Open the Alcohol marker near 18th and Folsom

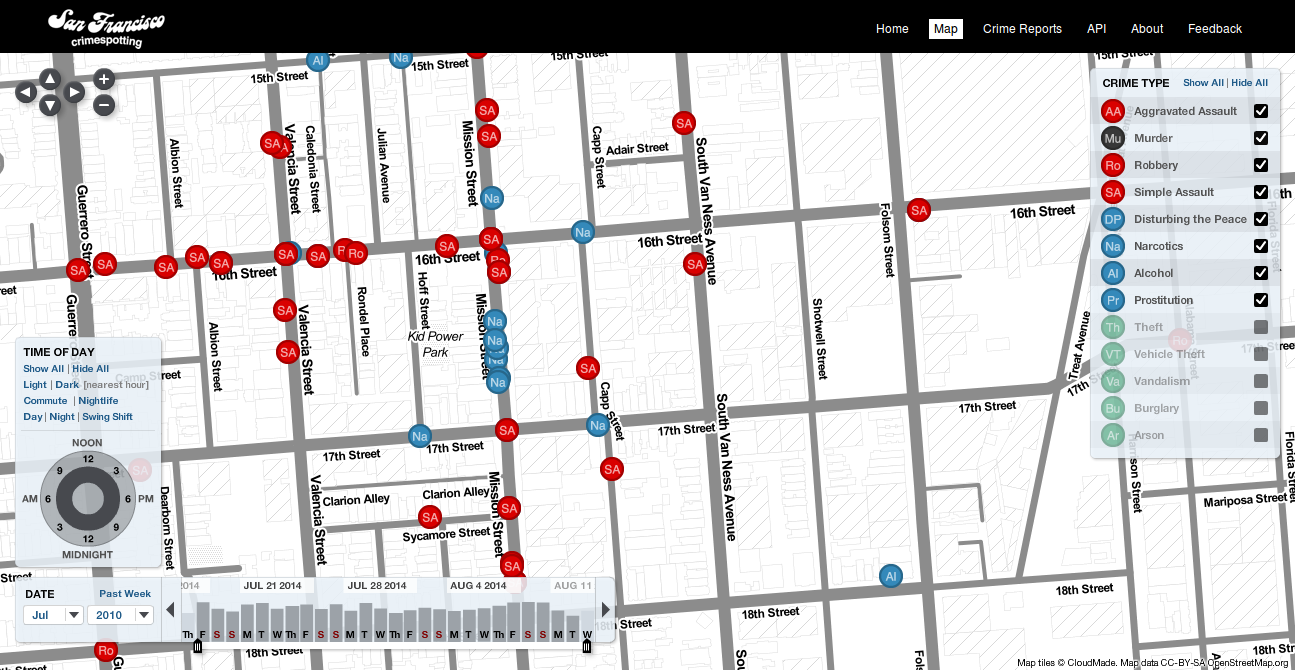(x=891, y=576)
